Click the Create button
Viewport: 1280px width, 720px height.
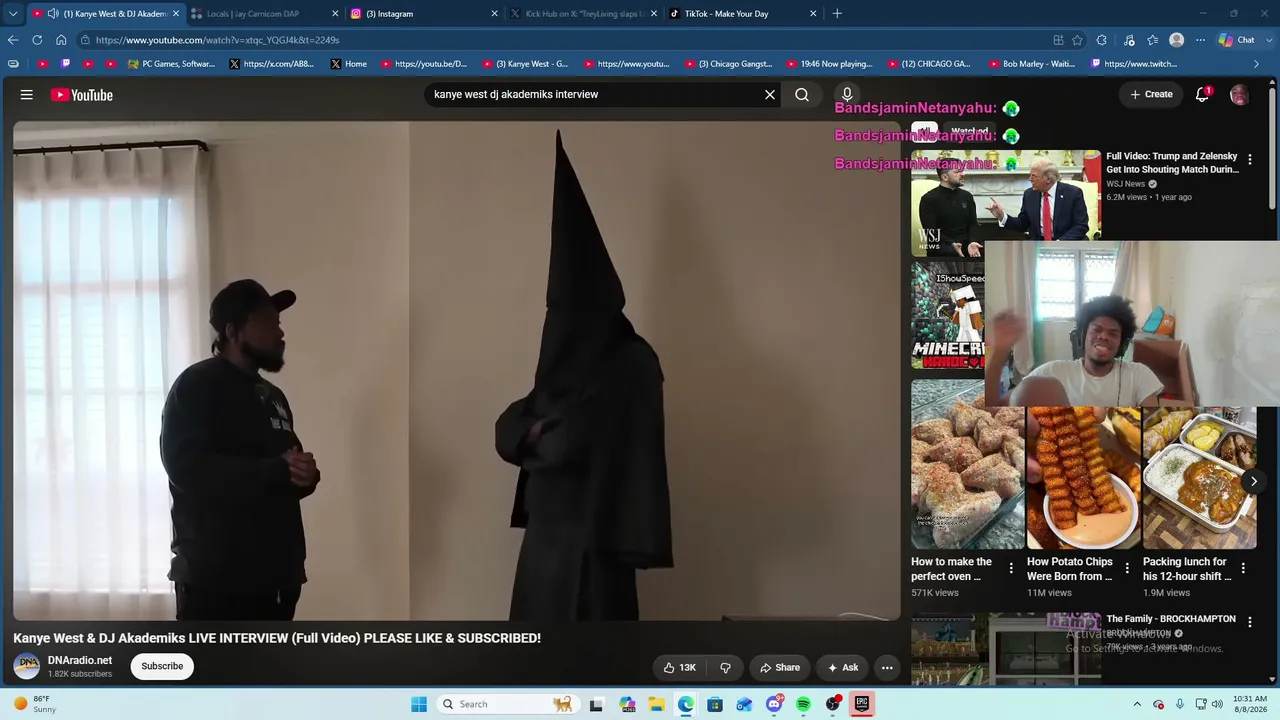1151,95
